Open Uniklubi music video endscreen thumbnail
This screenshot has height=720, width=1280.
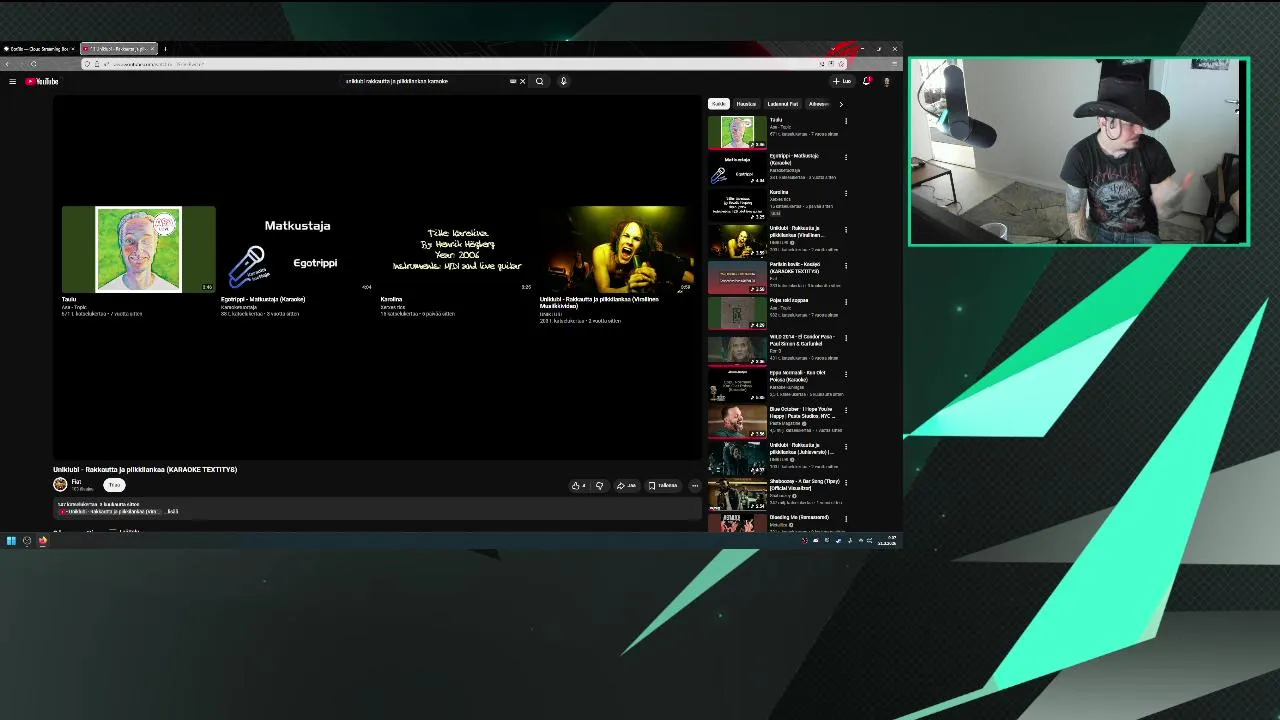(616, 249)
